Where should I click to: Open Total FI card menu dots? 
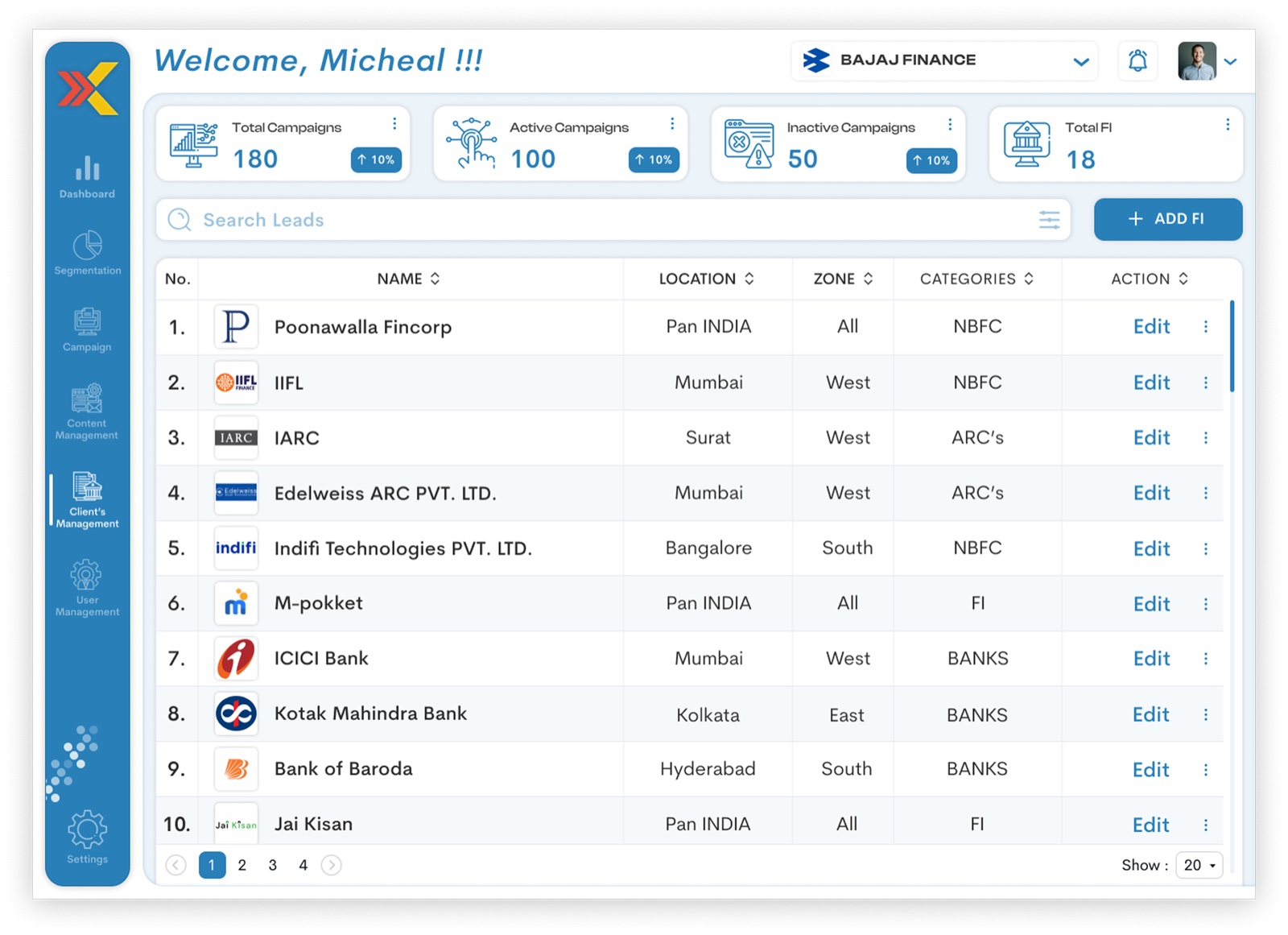click(x=1228, y=124)
